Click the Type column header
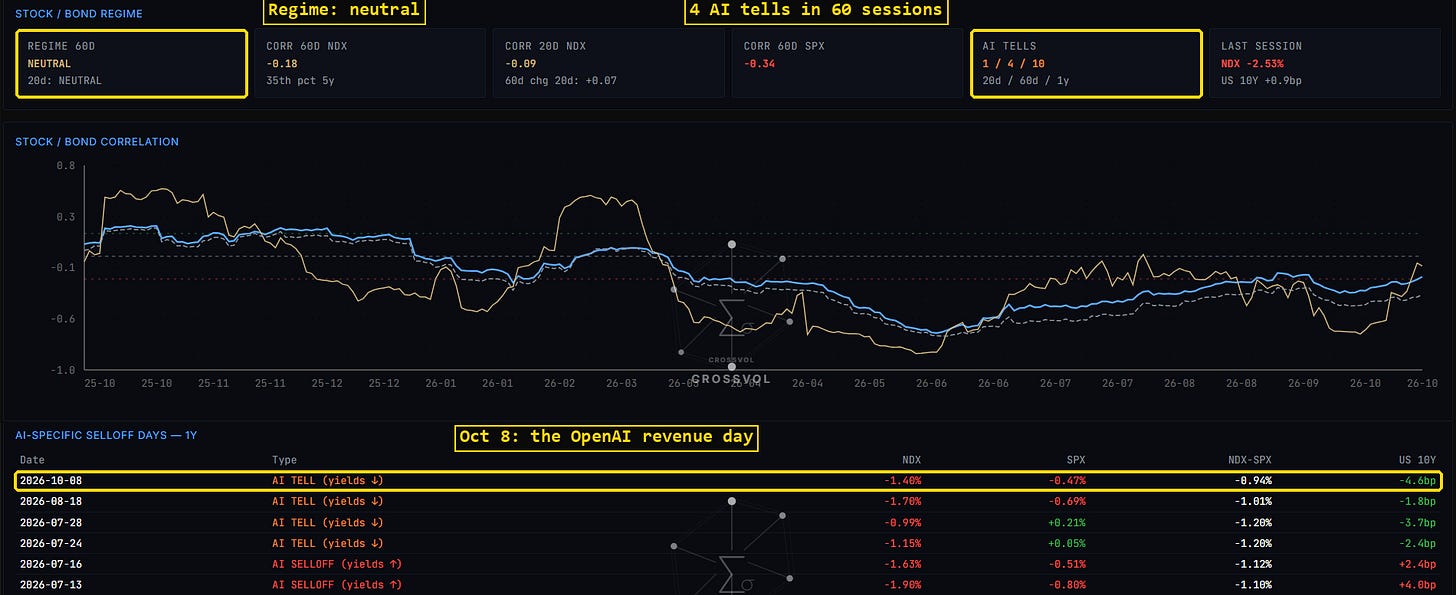The image size is (1456, 595). pyautogui.click(x=284, y=460)
